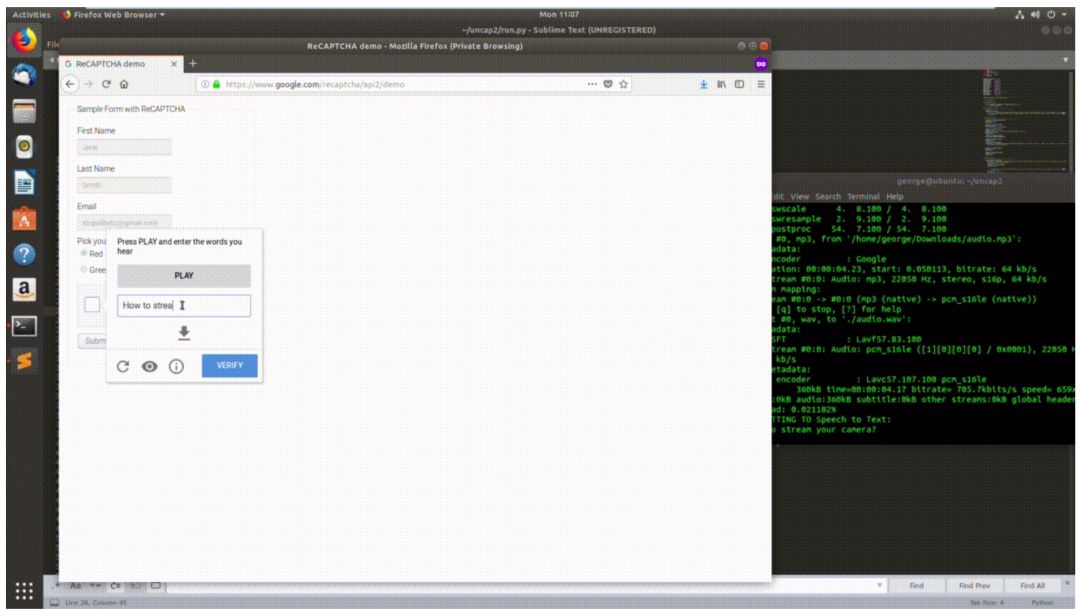Click the Last Name input field
The width and height of the screenshot is (1080, 616).
pyautogui.click(x=124, y=185)
